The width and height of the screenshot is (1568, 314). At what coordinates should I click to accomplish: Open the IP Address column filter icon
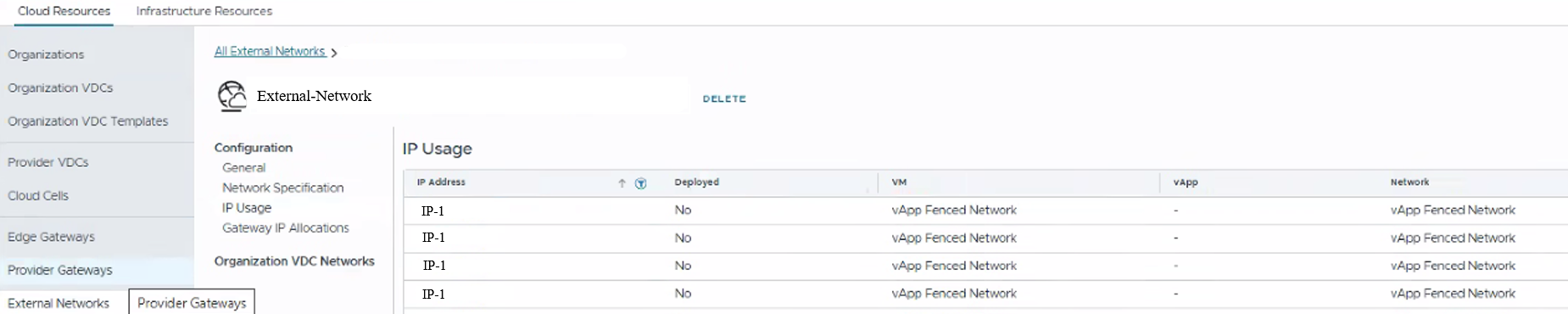[x=641, y=183]
